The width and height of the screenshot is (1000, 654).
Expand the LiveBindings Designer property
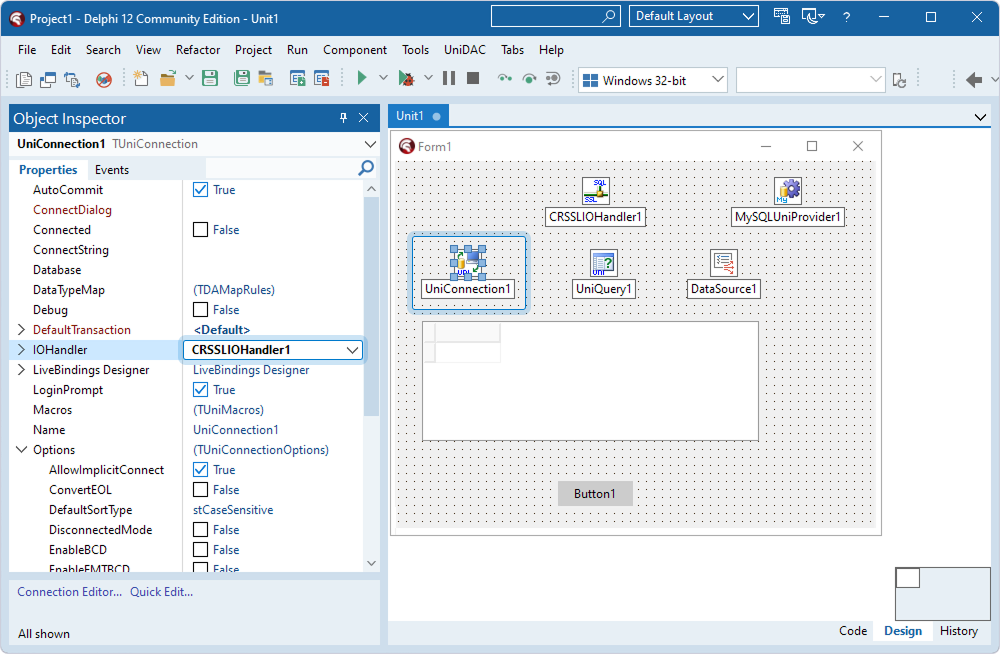[21, 369]
